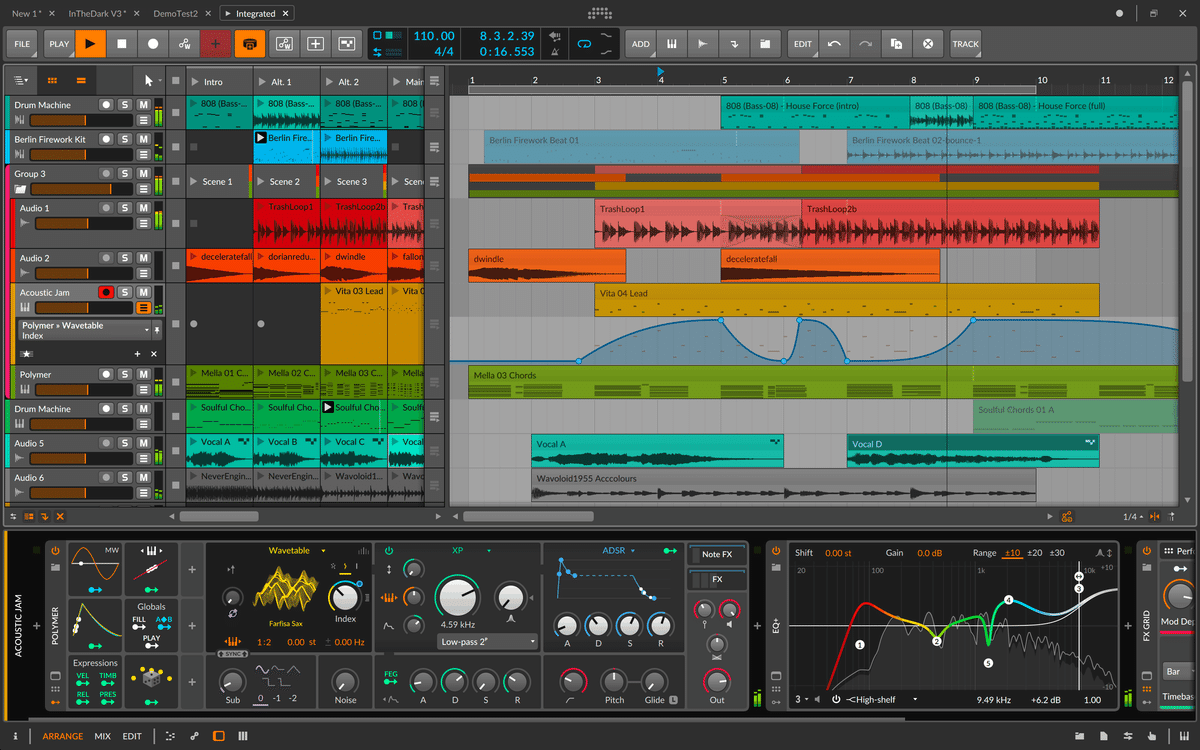Toggle the XP filter power button
The height and width of the screenshot is (750, 1200).
click(x=389, y=551)
